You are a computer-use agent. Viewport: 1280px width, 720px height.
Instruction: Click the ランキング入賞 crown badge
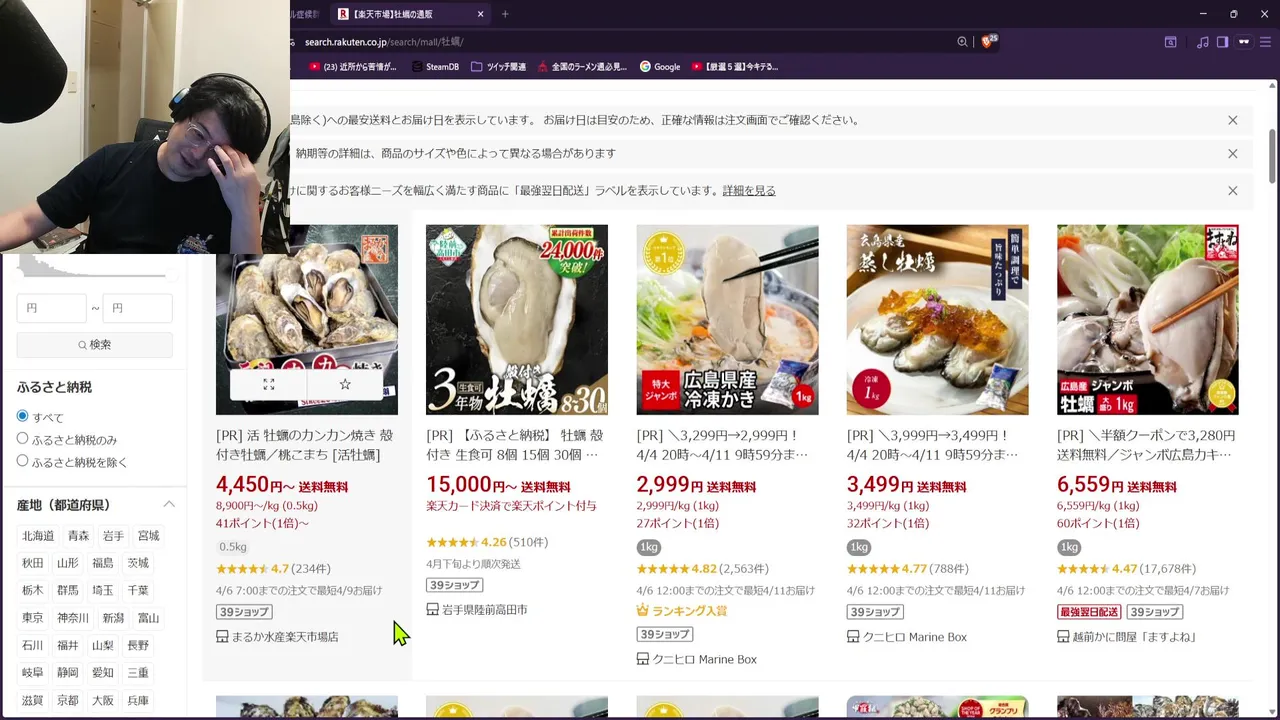682,611
